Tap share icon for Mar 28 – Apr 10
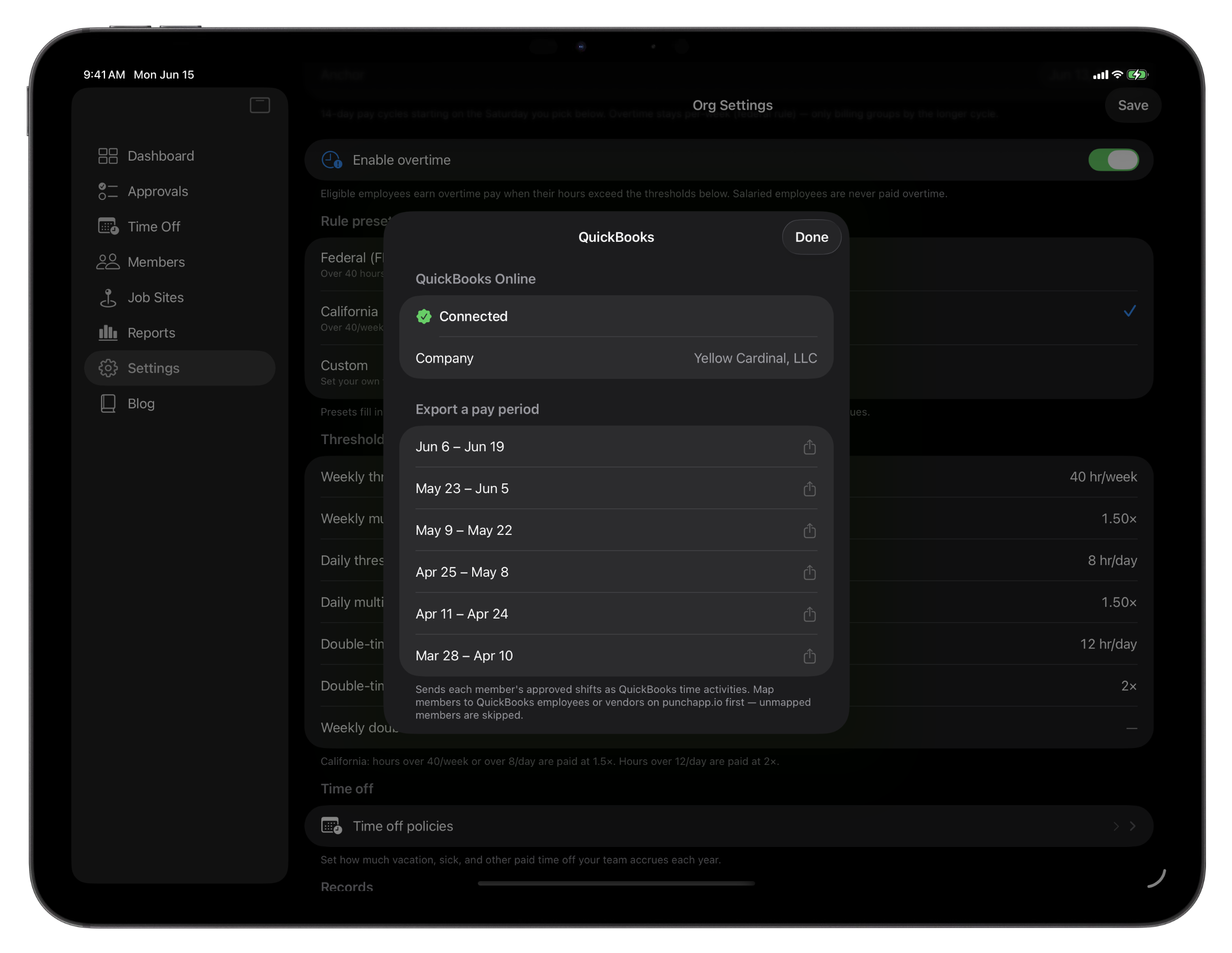 tap(809, 655)
